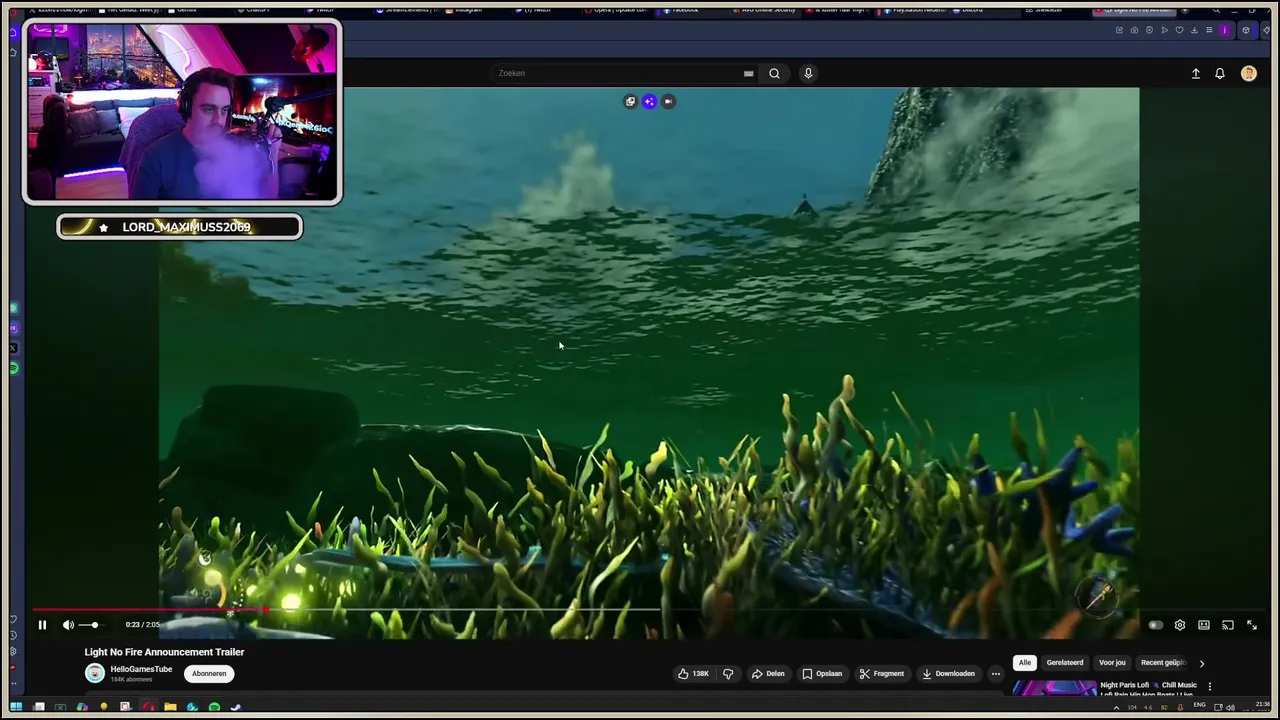
Task: Click the Fragment clip button
Action: pos(882,673)
